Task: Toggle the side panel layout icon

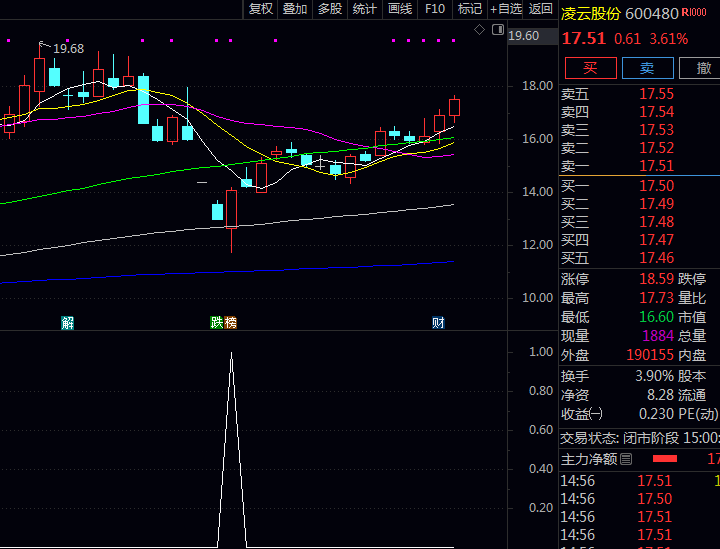Action: click(x=498, y=30)
